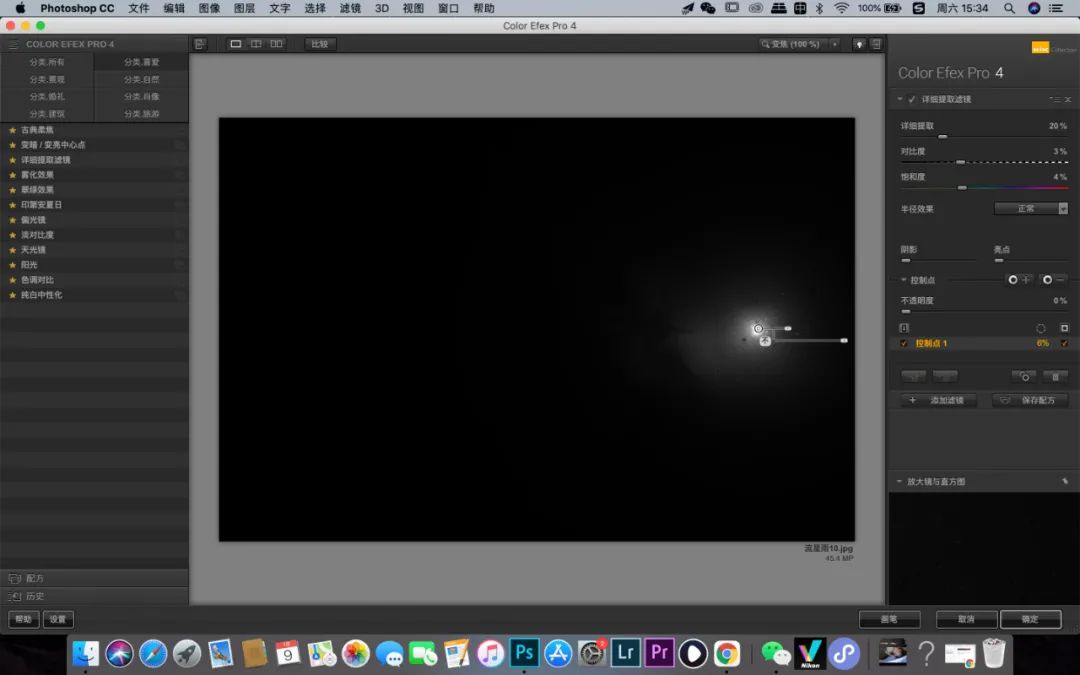Toggle favorite star for 古典柔焦
Image resolution: width=1080 pixels, height=675 pixels.
coord(12,129)
